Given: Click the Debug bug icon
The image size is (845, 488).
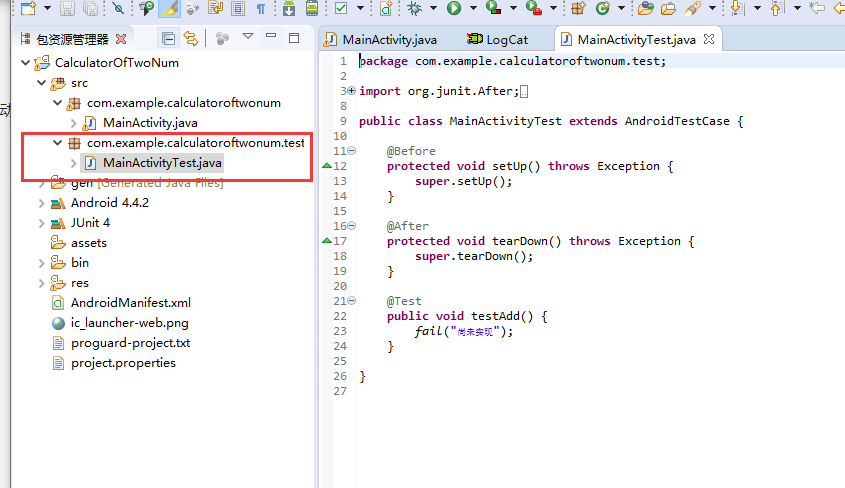Looking at the screenshot, I should [x=414, y=8].
